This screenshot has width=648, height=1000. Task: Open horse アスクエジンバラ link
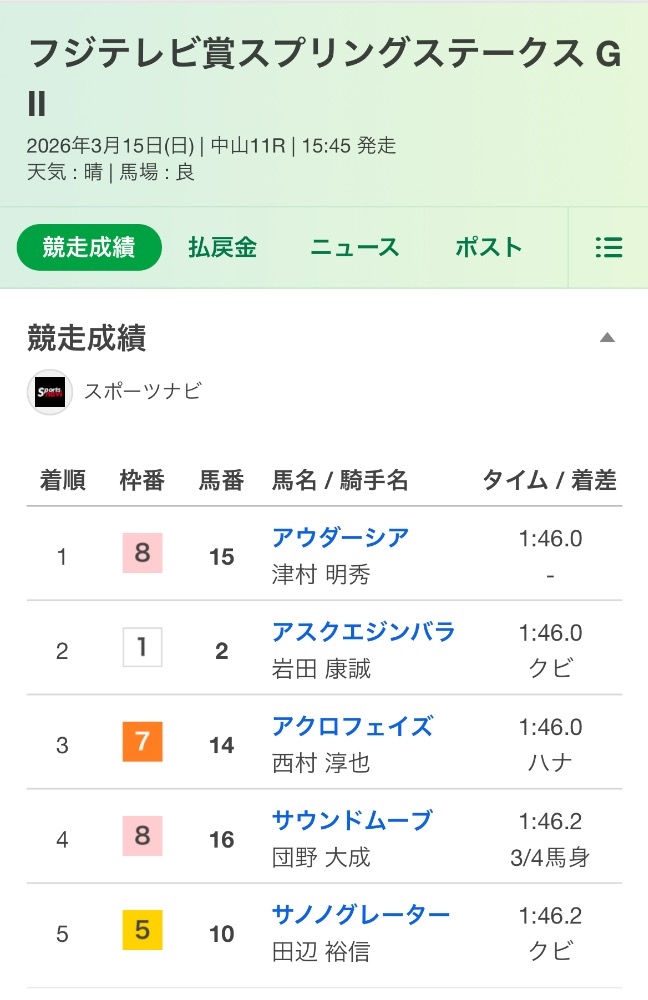point(363,632)
